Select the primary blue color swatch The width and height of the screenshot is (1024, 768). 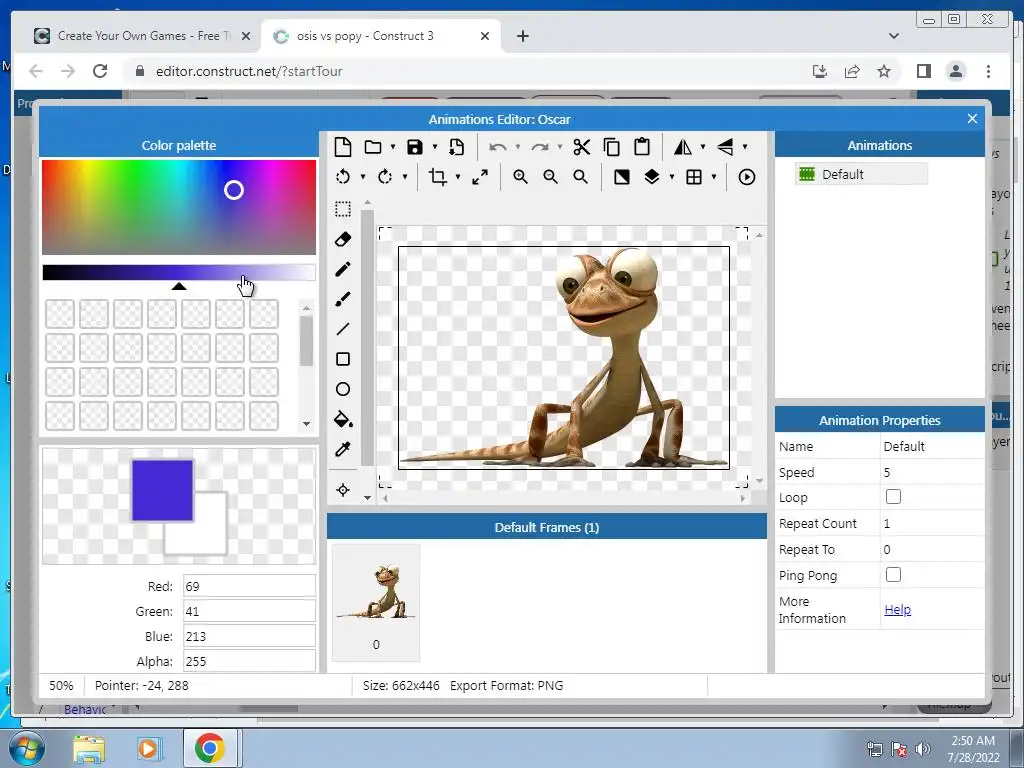coord(162,490)
